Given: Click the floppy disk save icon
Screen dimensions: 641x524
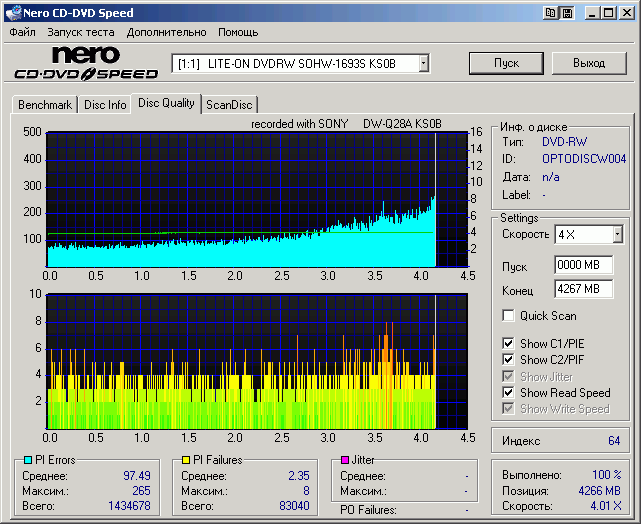Looking at the screenshot, I should point(567,13).
